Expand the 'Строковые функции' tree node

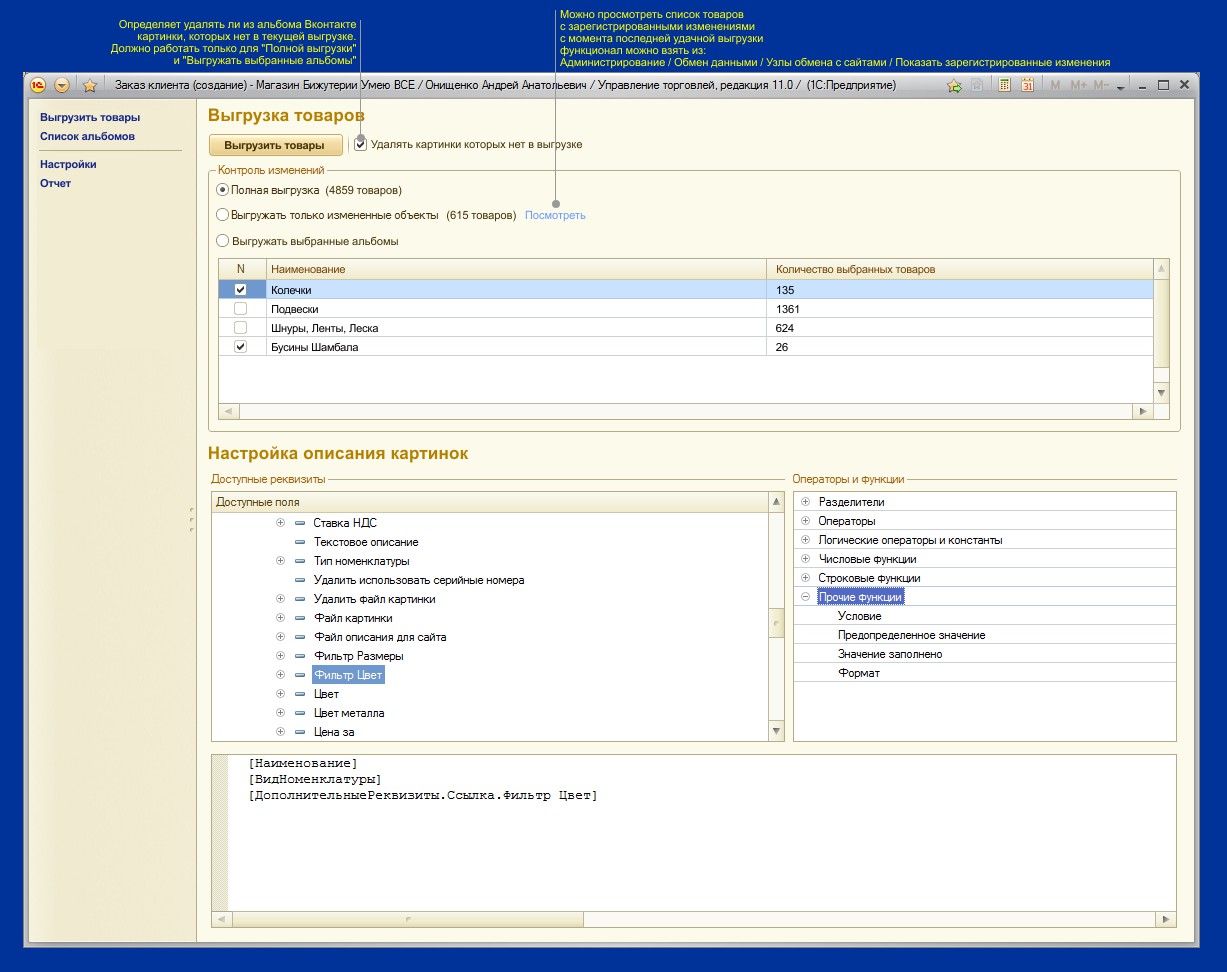click(x=805, y=578)
